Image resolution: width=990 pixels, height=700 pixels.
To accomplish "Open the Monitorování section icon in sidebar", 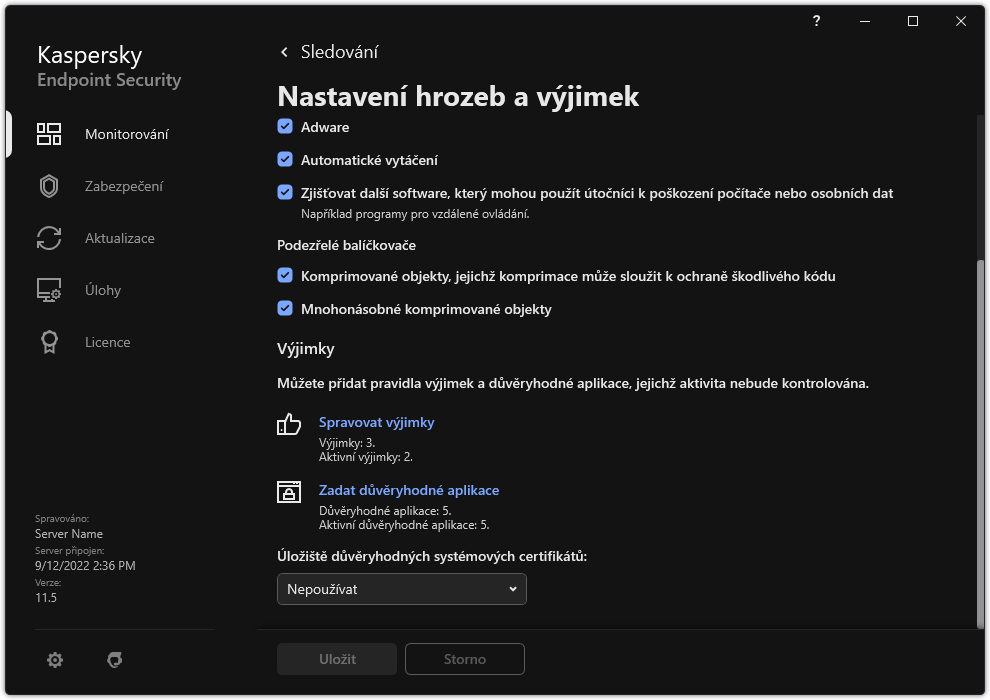I will click(x=48, y=133).
